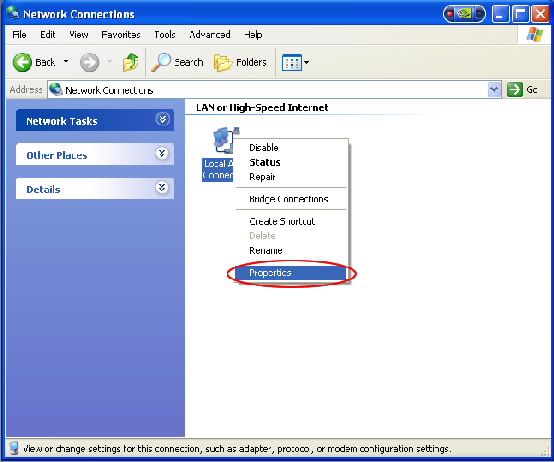Open the Back history dropdown arrow
This screenshot has width=554, height=462.
pyautogui.click(x=66, y=61)
